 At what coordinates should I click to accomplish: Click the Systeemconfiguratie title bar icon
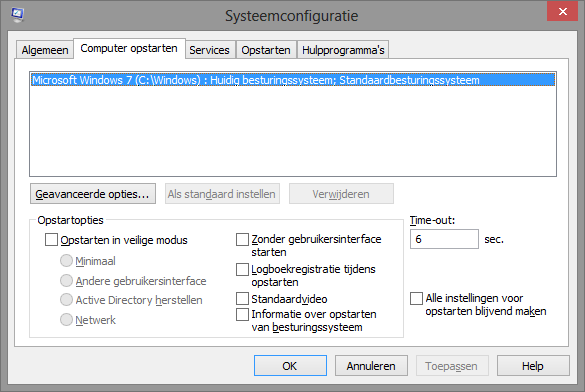click(x=17, y=15)
